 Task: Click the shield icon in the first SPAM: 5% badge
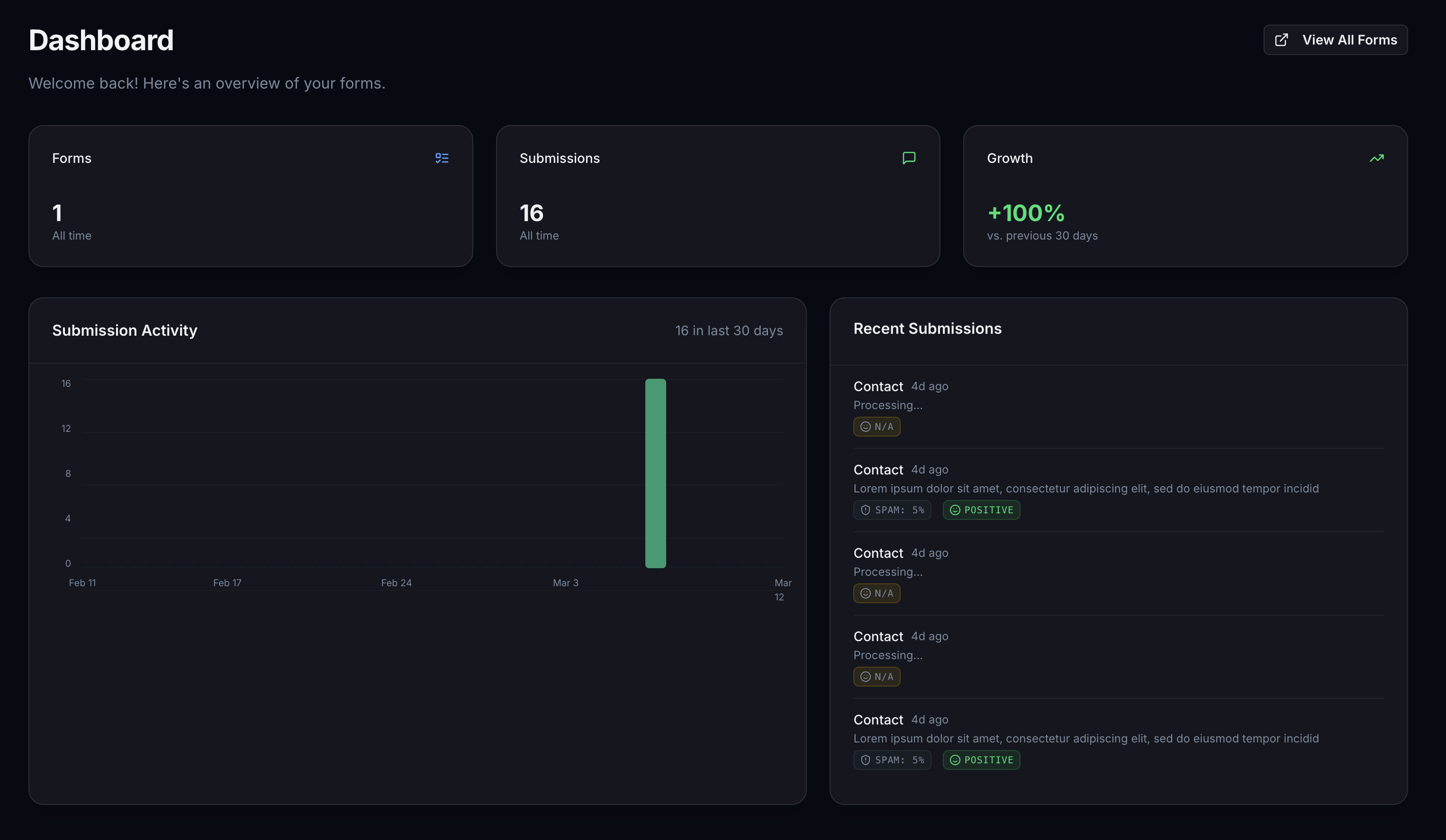tap(865, 510)
